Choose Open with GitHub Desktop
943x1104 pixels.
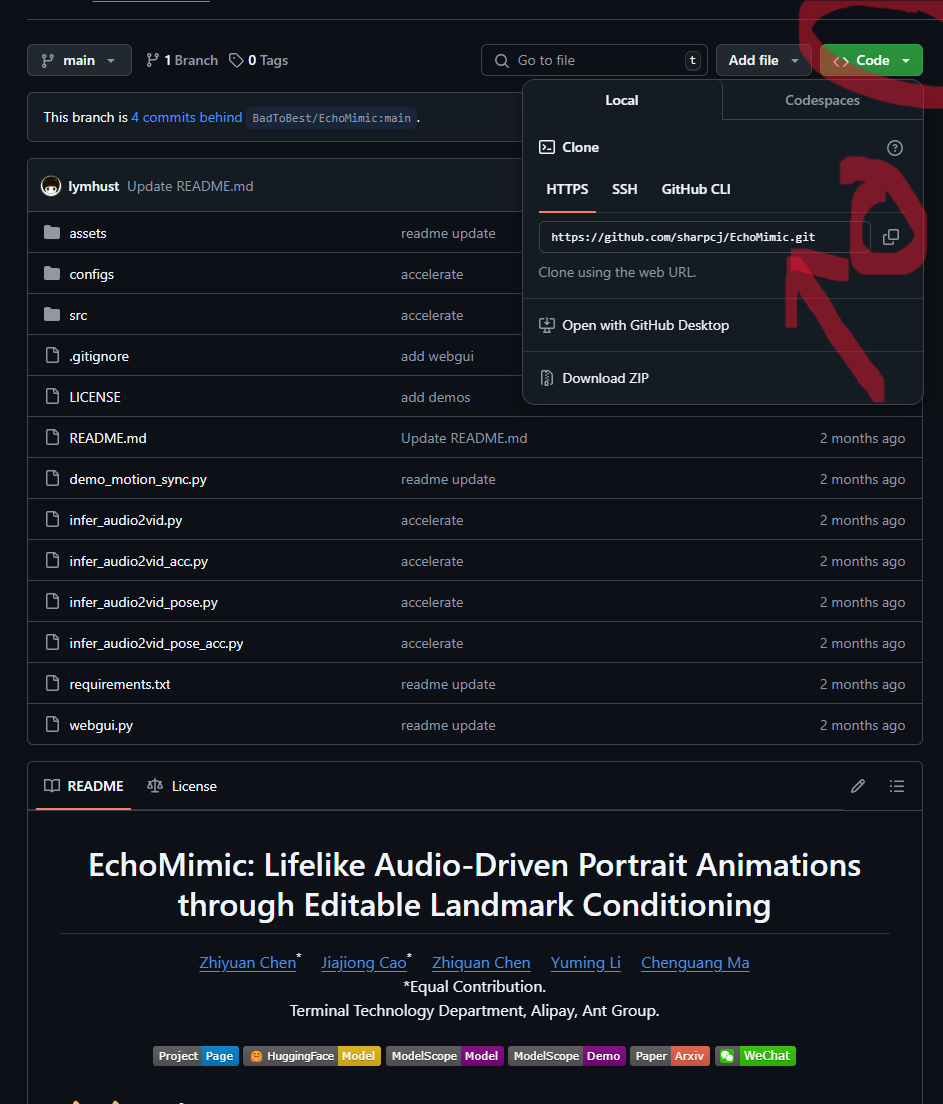[645, 325]
